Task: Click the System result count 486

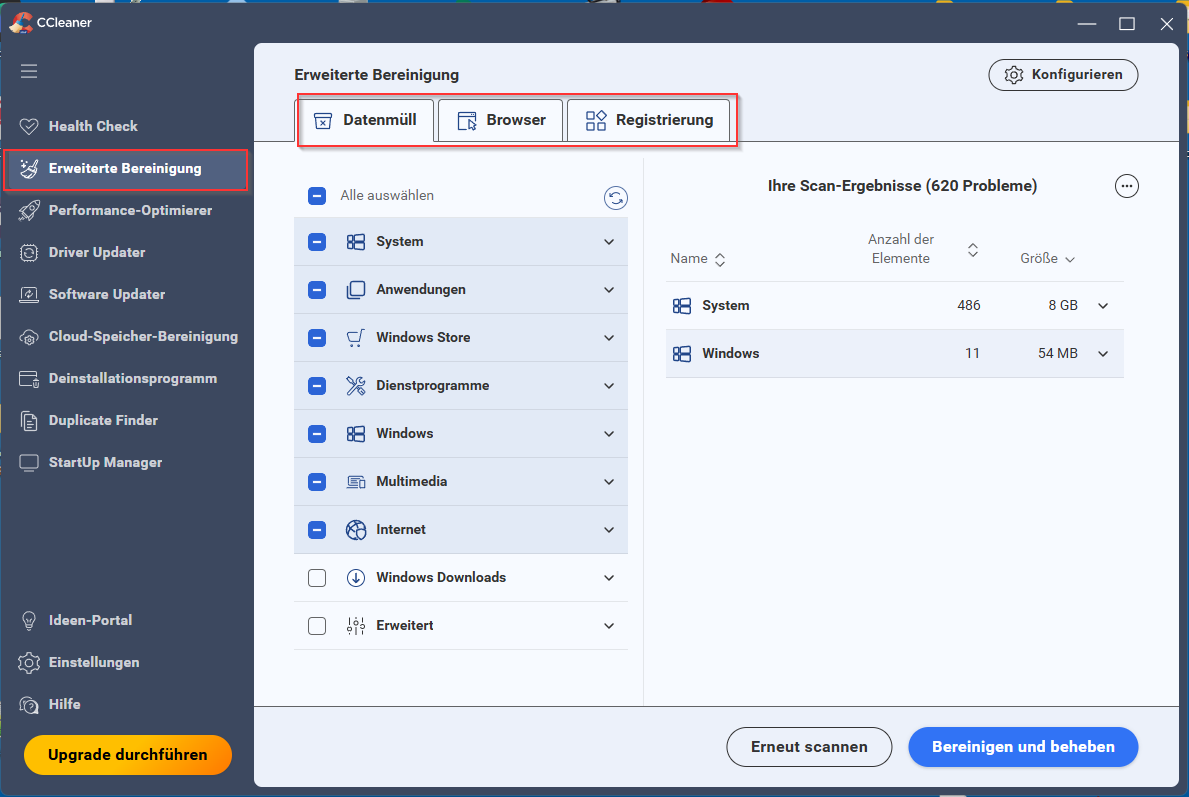Action: click(968, 306)
